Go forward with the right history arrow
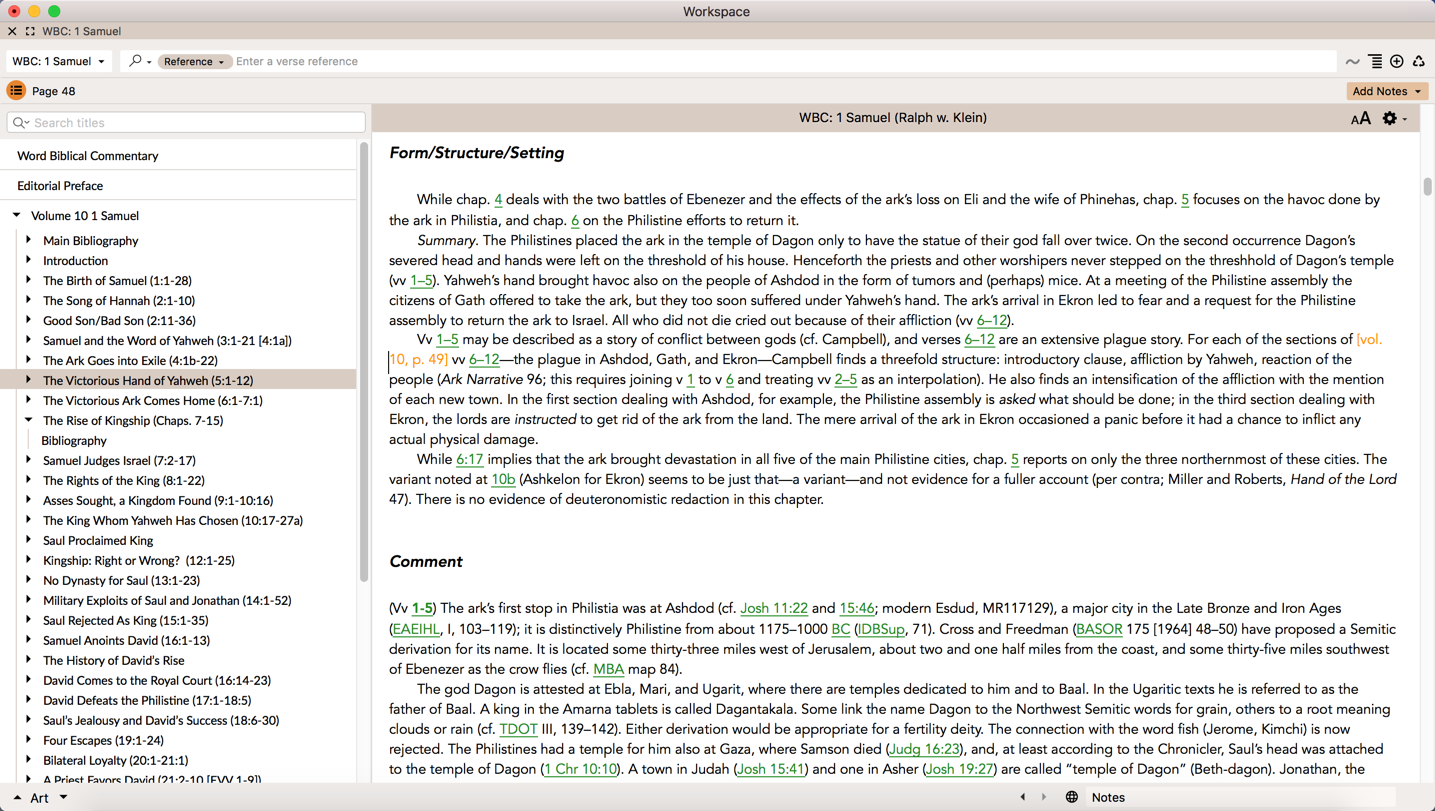The image size is (1435, 811). pos(1043,798)
